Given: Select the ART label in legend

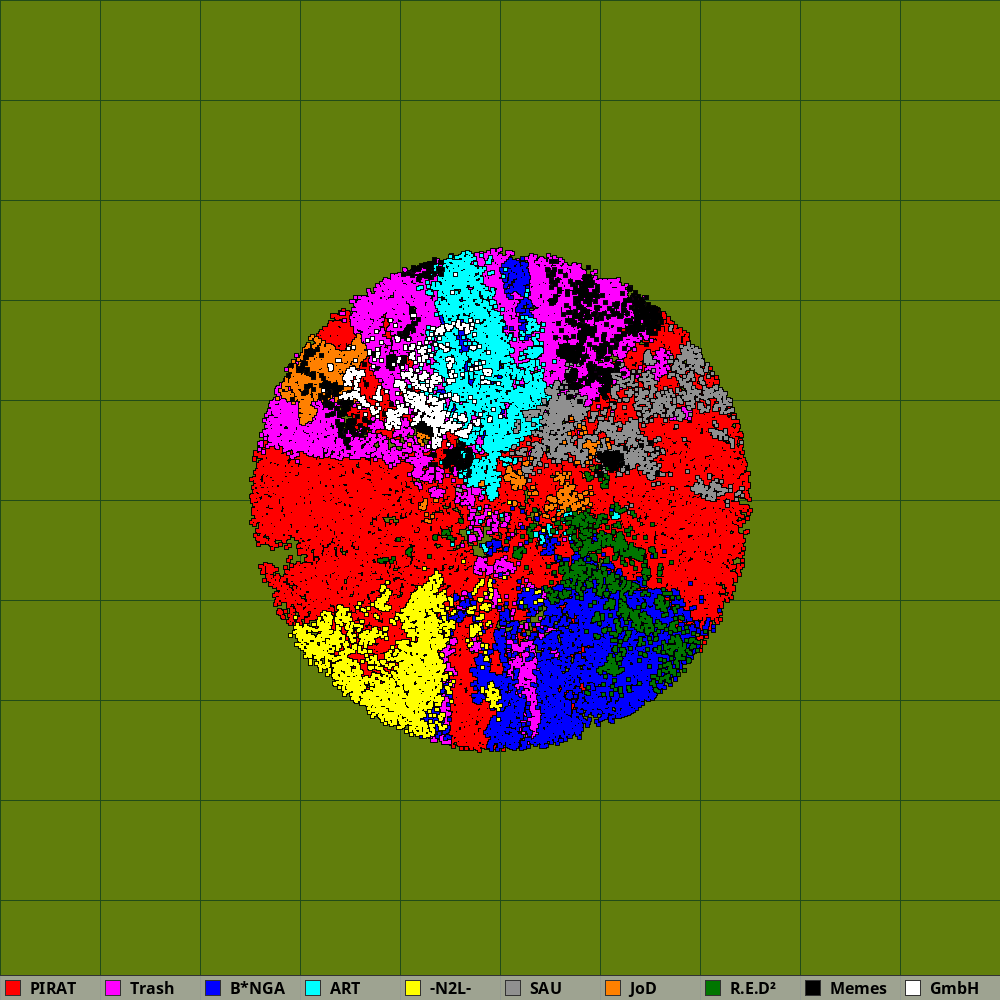Looking at the screenshot, I should (344, 988).
